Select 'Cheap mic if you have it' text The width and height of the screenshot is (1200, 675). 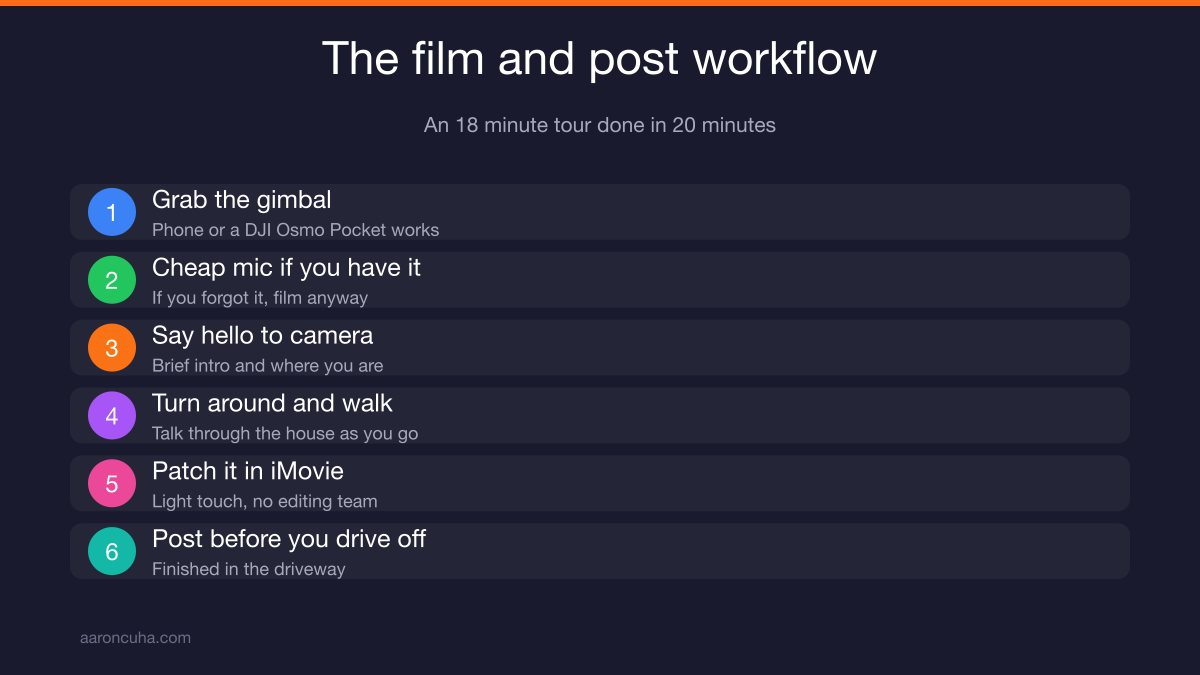click(x=286, y=268)
